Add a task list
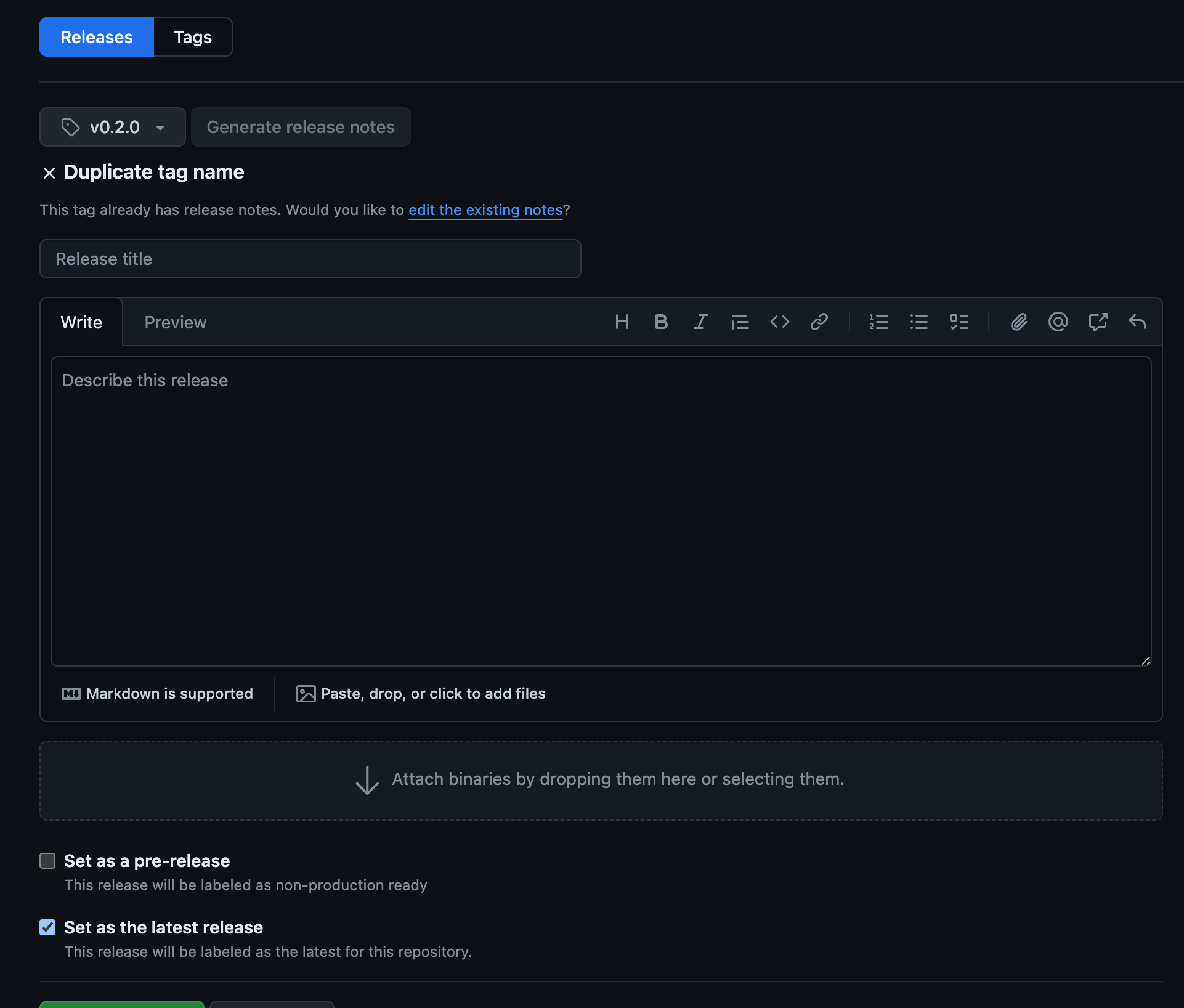This screenshot has height=1008, width=1184. point(959,321)
